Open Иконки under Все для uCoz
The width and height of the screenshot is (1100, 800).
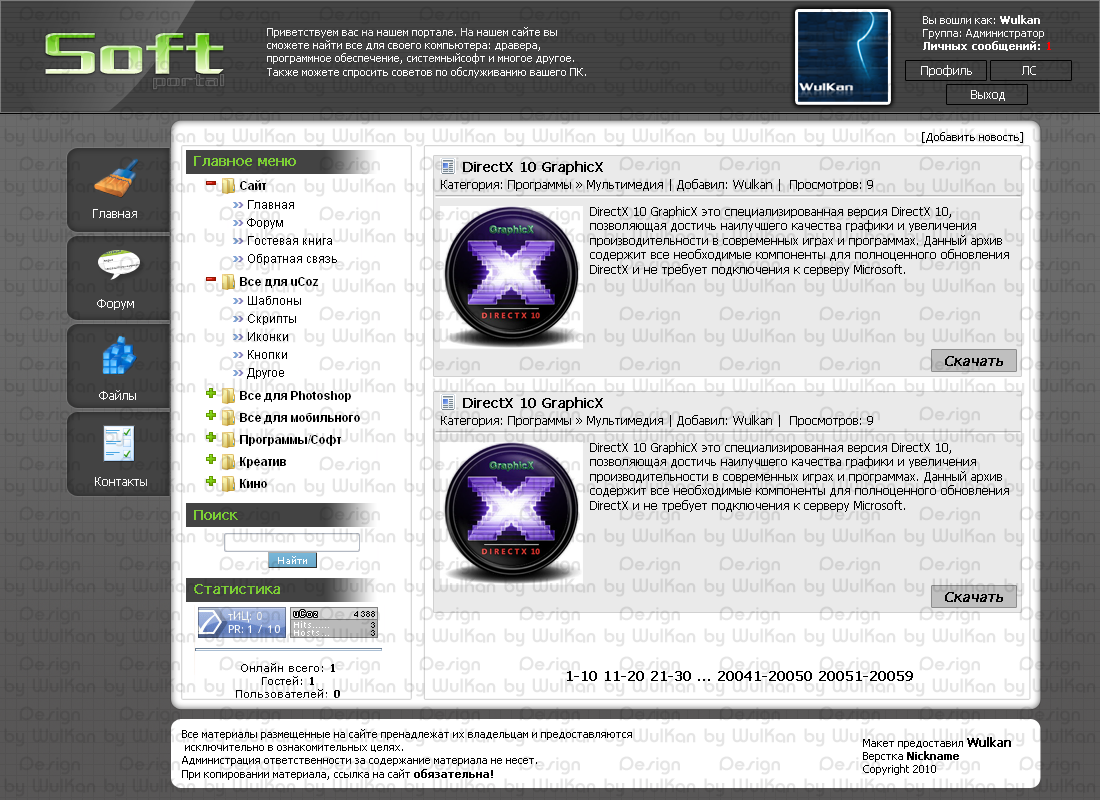tap(268, 337)
